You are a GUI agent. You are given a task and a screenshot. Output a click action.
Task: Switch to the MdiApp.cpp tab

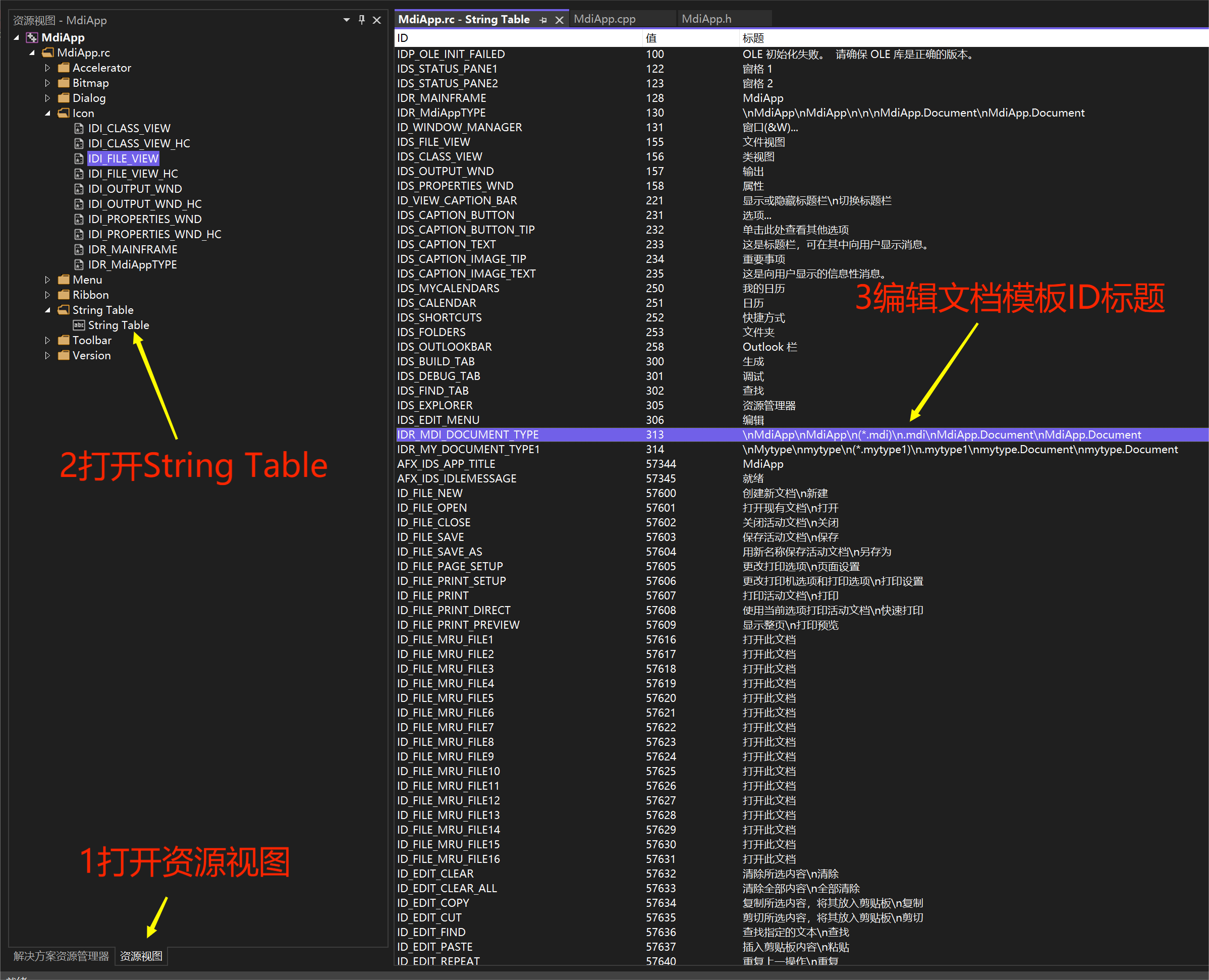click(x=604, y=19)
